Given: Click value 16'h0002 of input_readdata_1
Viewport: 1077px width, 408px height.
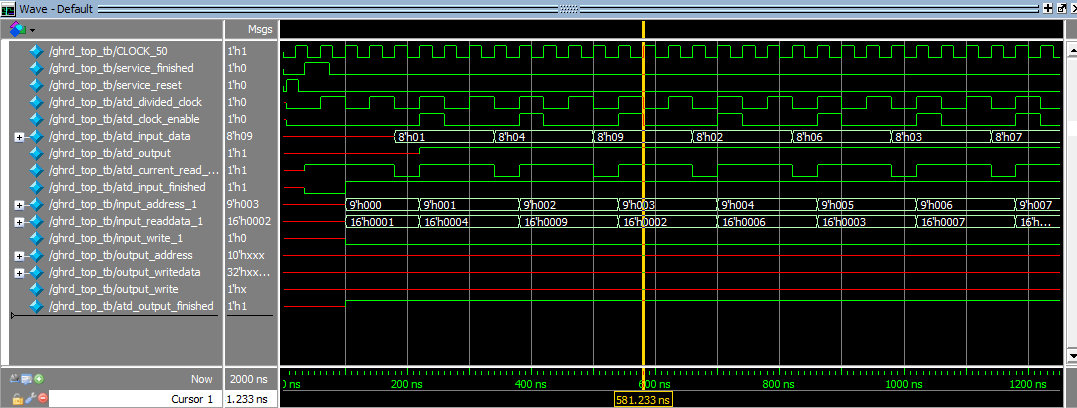Looking at the screenshot, I should pyautogui.click(x=248, y=222).
